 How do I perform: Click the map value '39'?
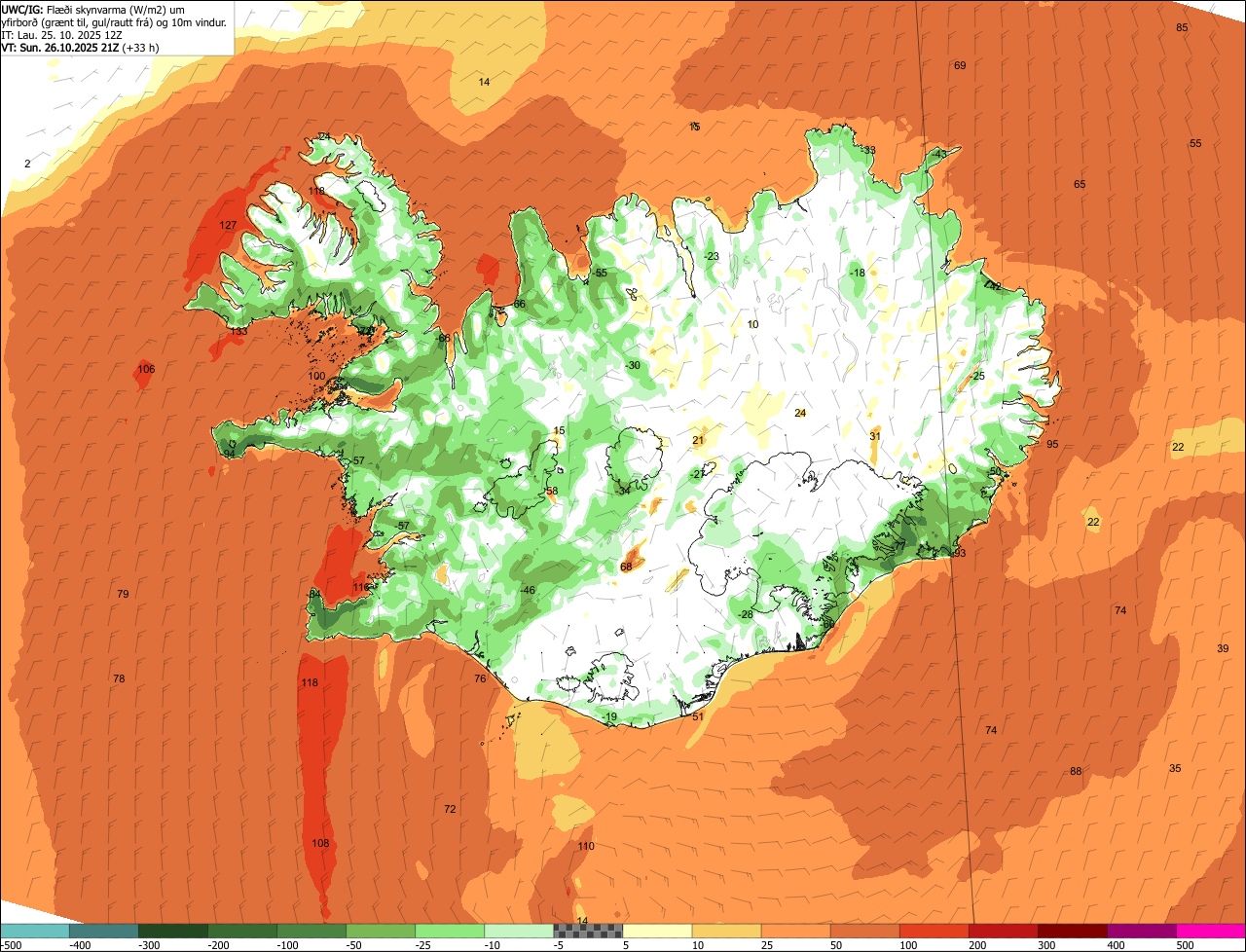(x=1223, y=648)
